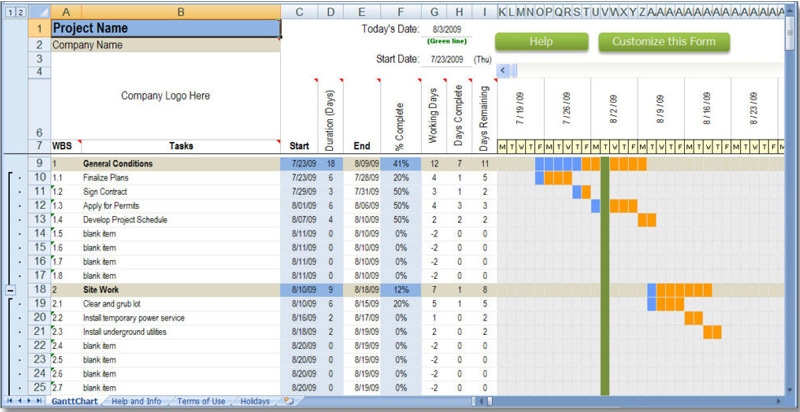
Task: Click the Gantt timeline scrollbar thumb
Action: (513, 70)
